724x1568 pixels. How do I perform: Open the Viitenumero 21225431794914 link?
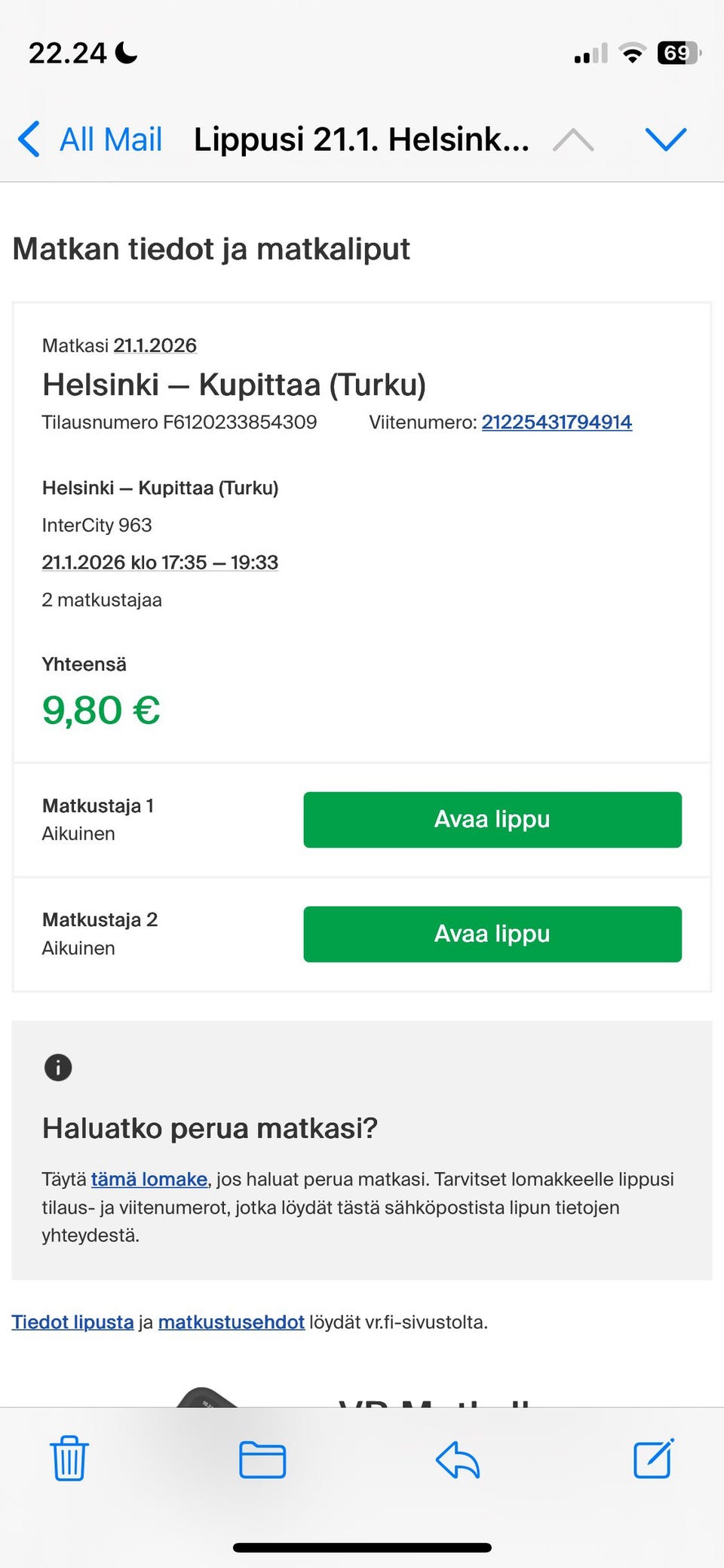point(557,422)
